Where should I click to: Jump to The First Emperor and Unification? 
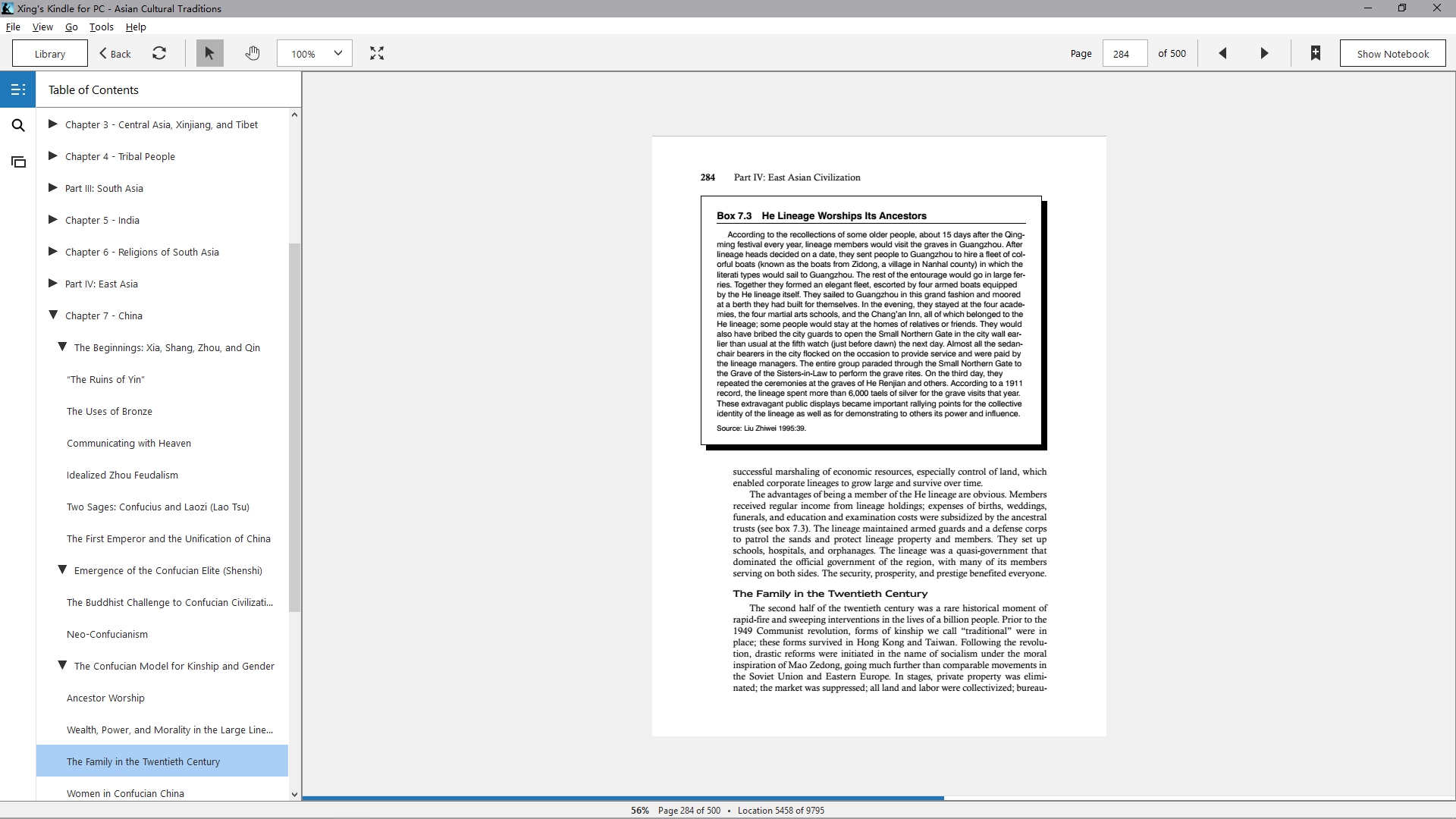(168, 538)
